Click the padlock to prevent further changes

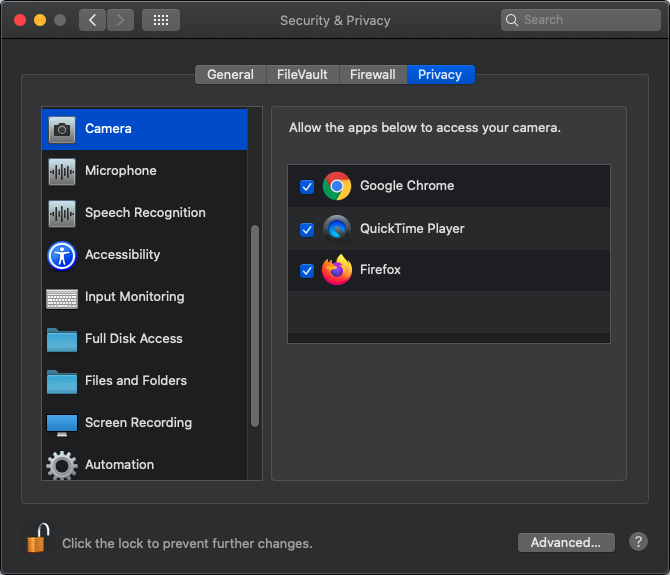(38, 538)
